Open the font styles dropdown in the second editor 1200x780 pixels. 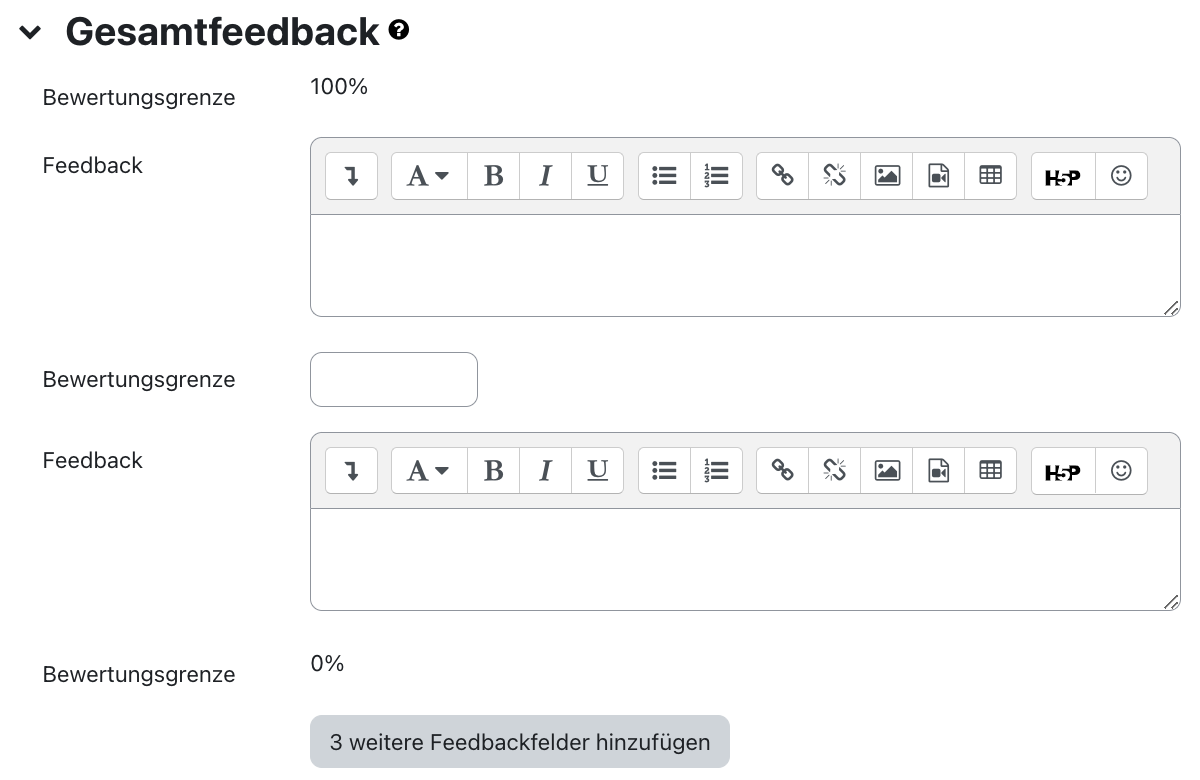[x=428, y=470]
